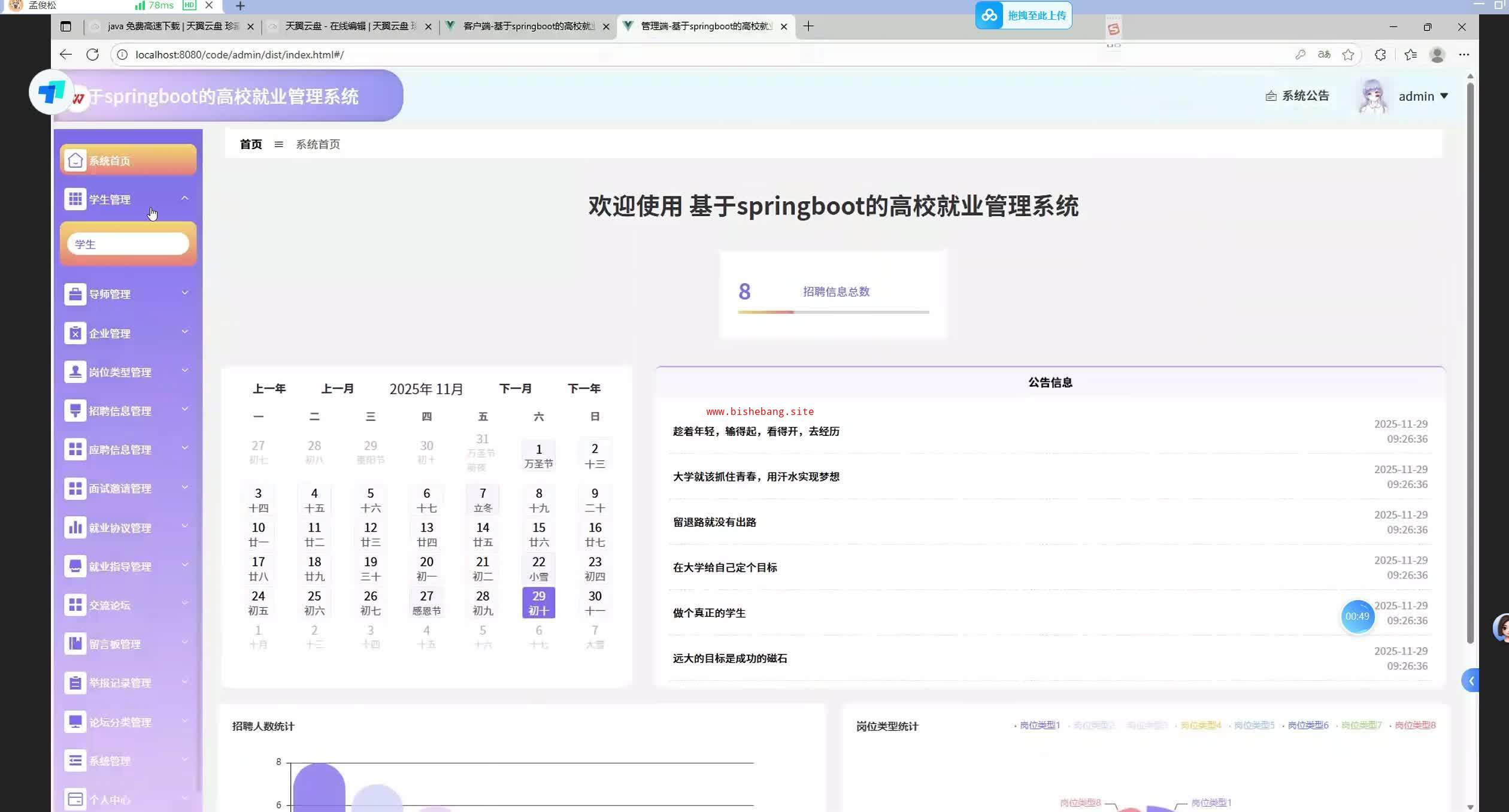Toggle 岗位类型8 legend series
The image size is (1509, 812).
pos(1415,725)
